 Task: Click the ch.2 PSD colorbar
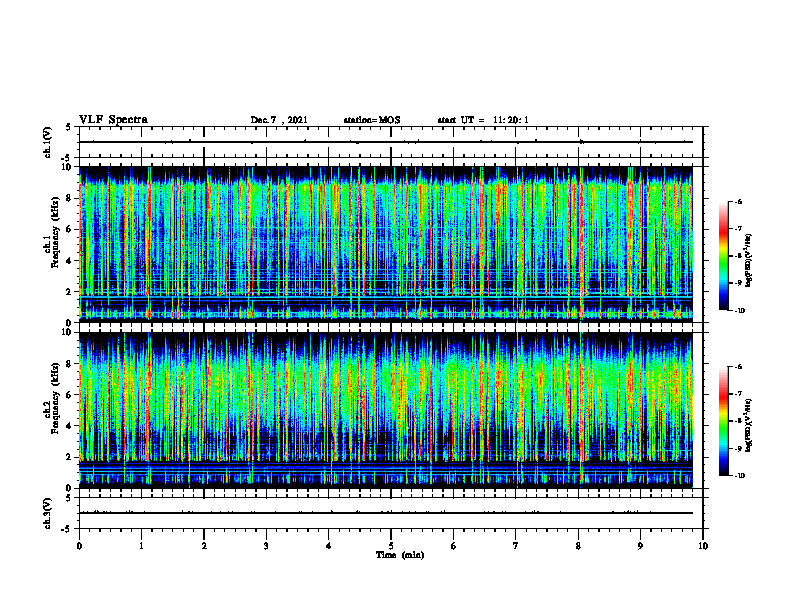tap(723, 421)
